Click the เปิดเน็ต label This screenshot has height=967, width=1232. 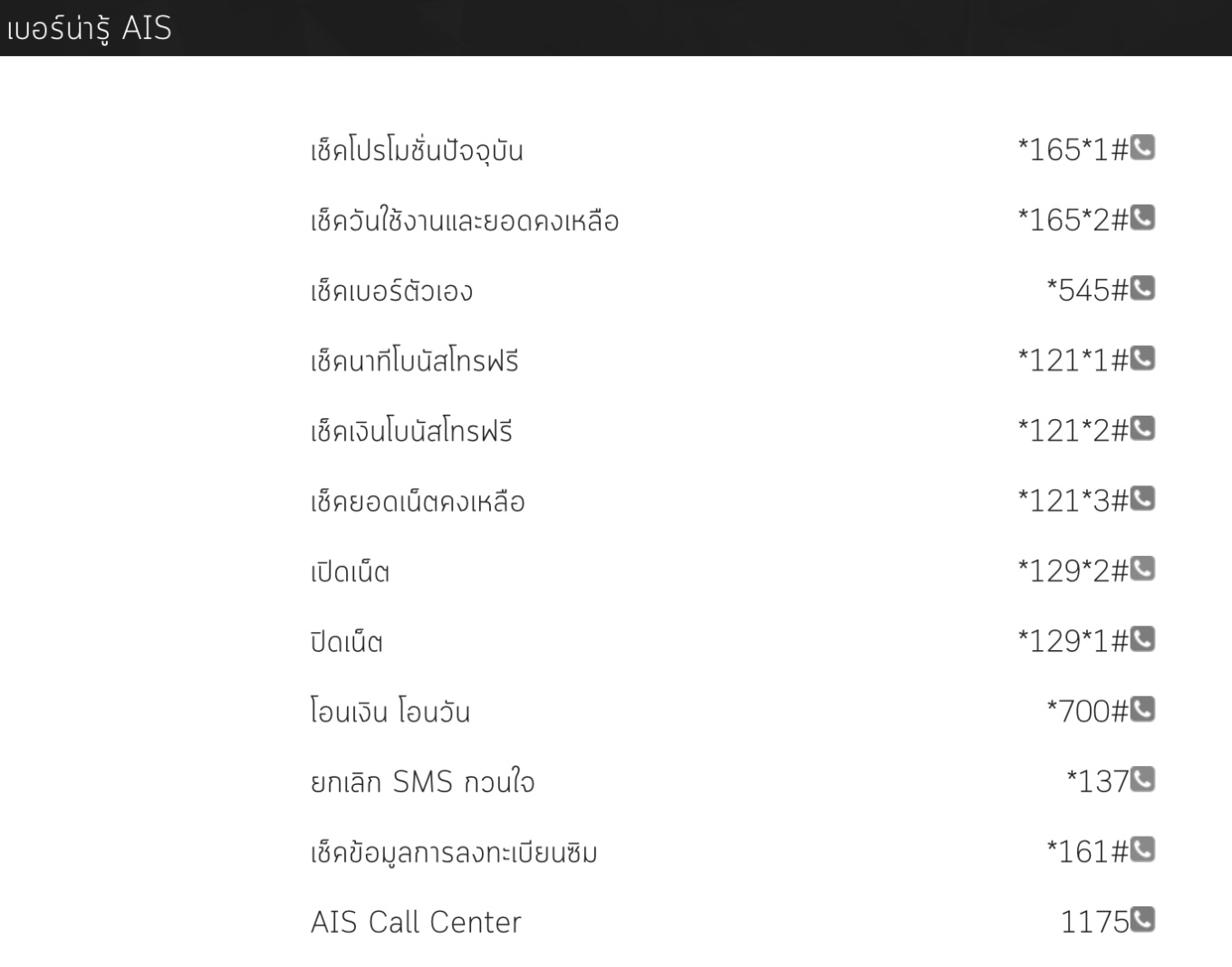tap(350, 572)
